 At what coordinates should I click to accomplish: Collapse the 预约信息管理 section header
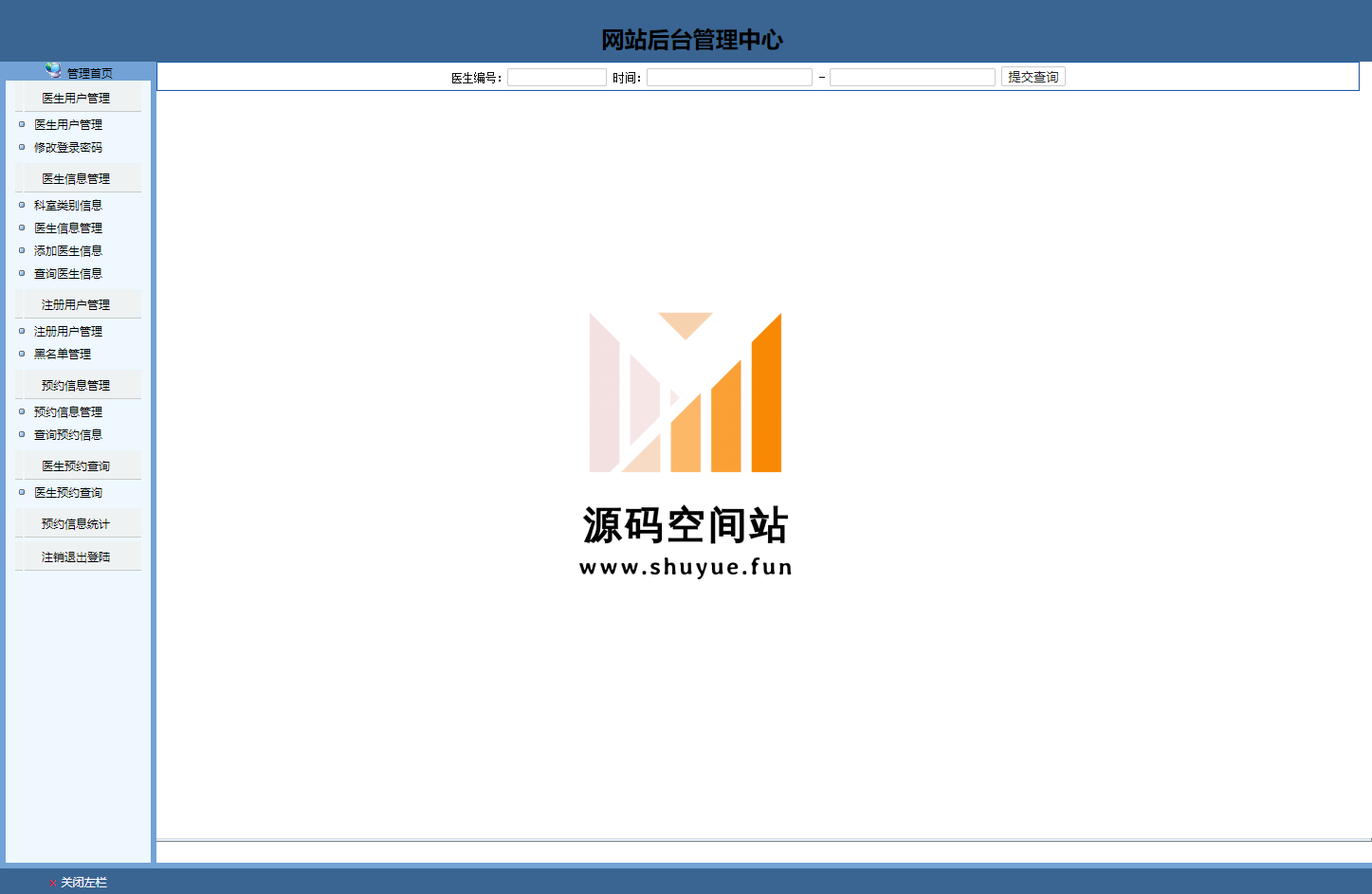point(78,385)
